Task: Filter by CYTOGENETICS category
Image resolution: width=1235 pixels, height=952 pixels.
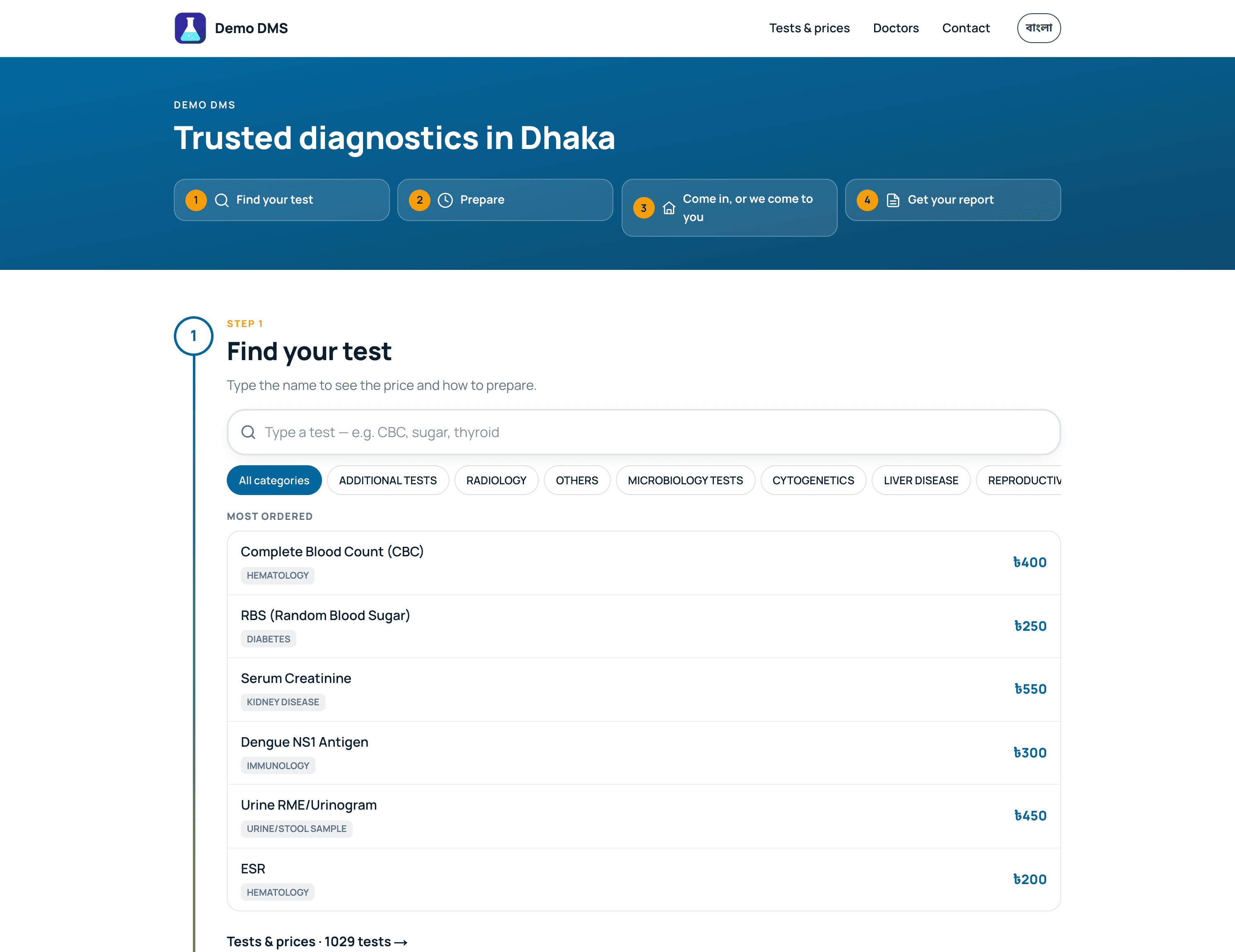Action: coord(813,480)
